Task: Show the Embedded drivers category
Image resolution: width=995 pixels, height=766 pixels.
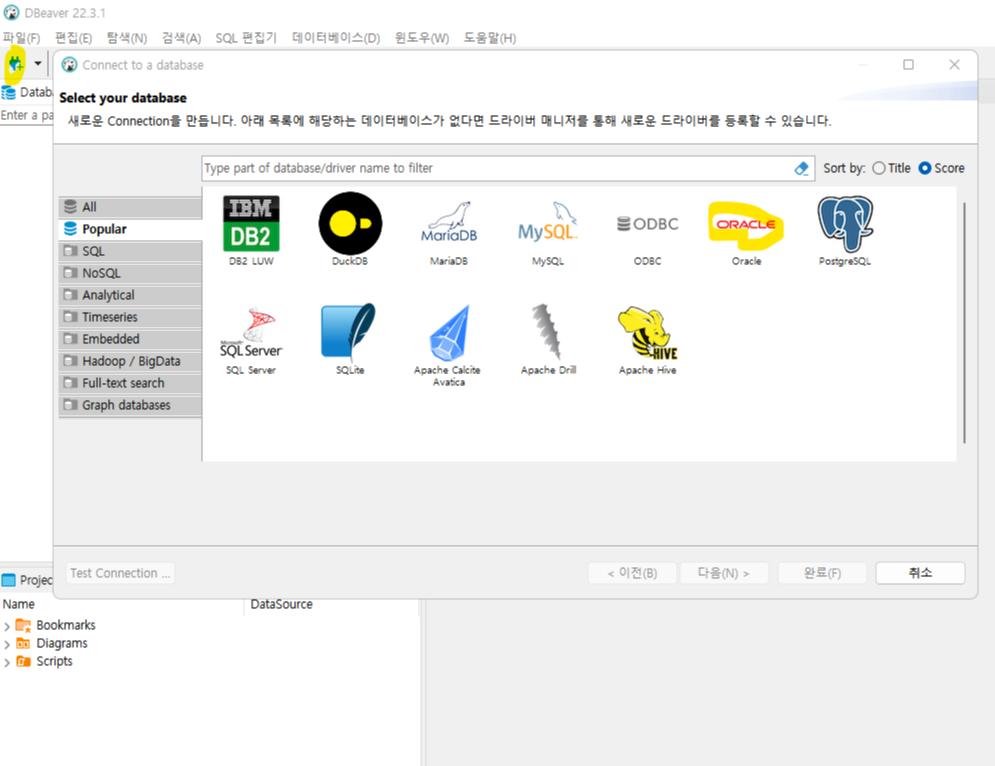Action: 130,339
